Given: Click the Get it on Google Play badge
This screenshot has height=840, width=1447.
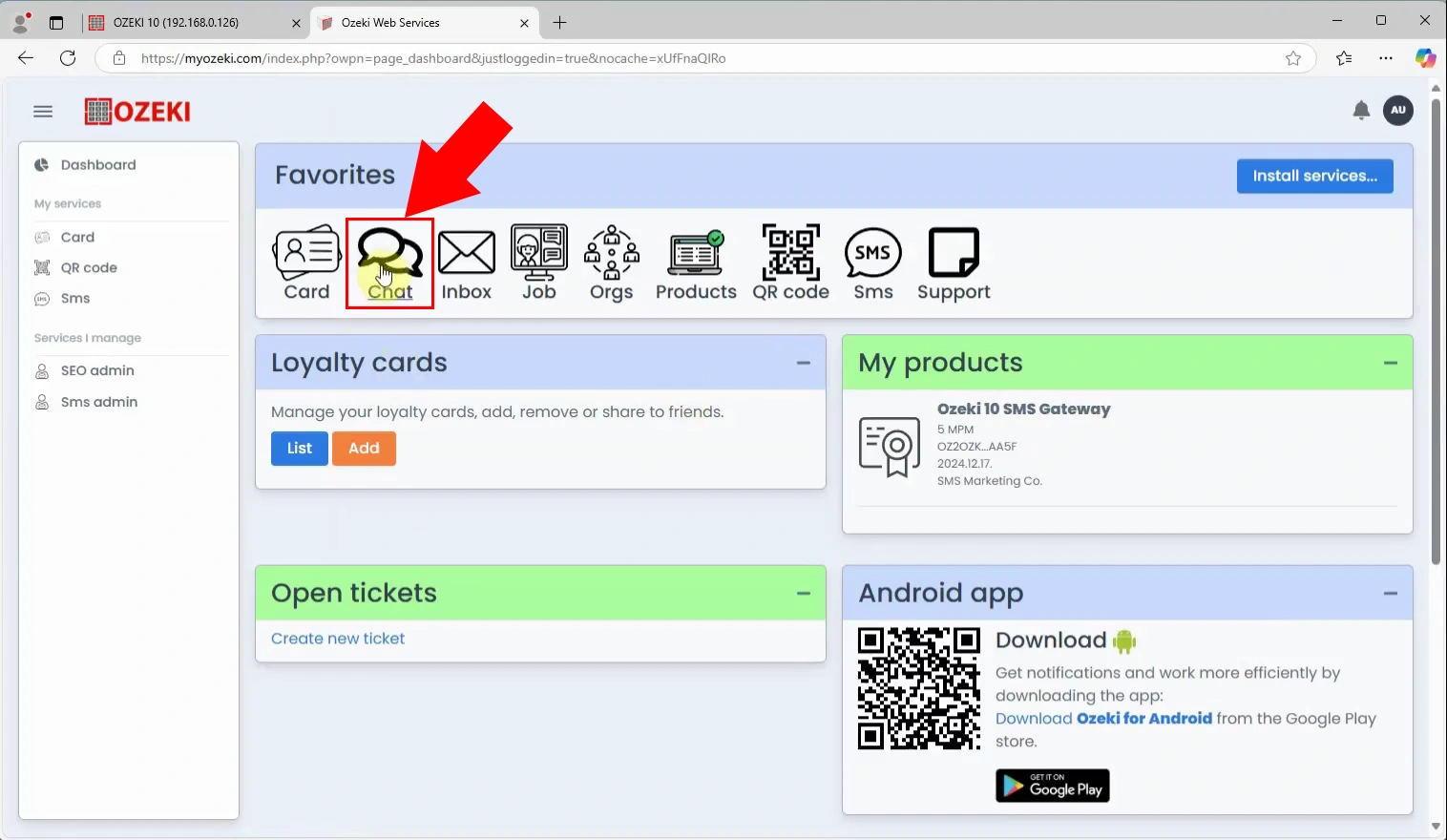Looking at the screenshot, I should tap(1052, 786).
